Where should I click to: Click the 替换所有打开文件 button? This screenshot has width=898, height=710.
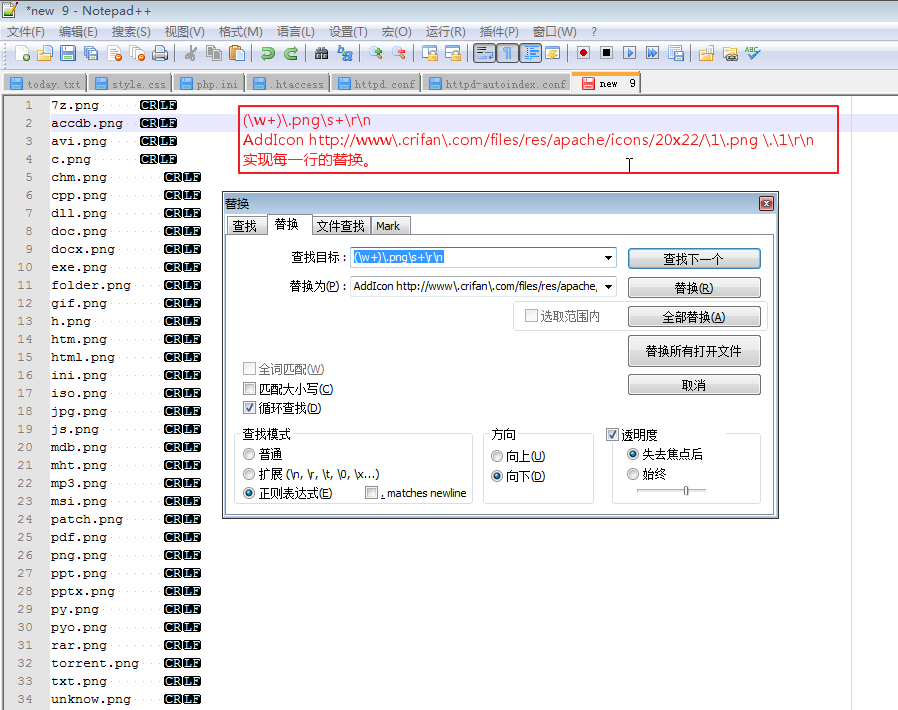694,351
